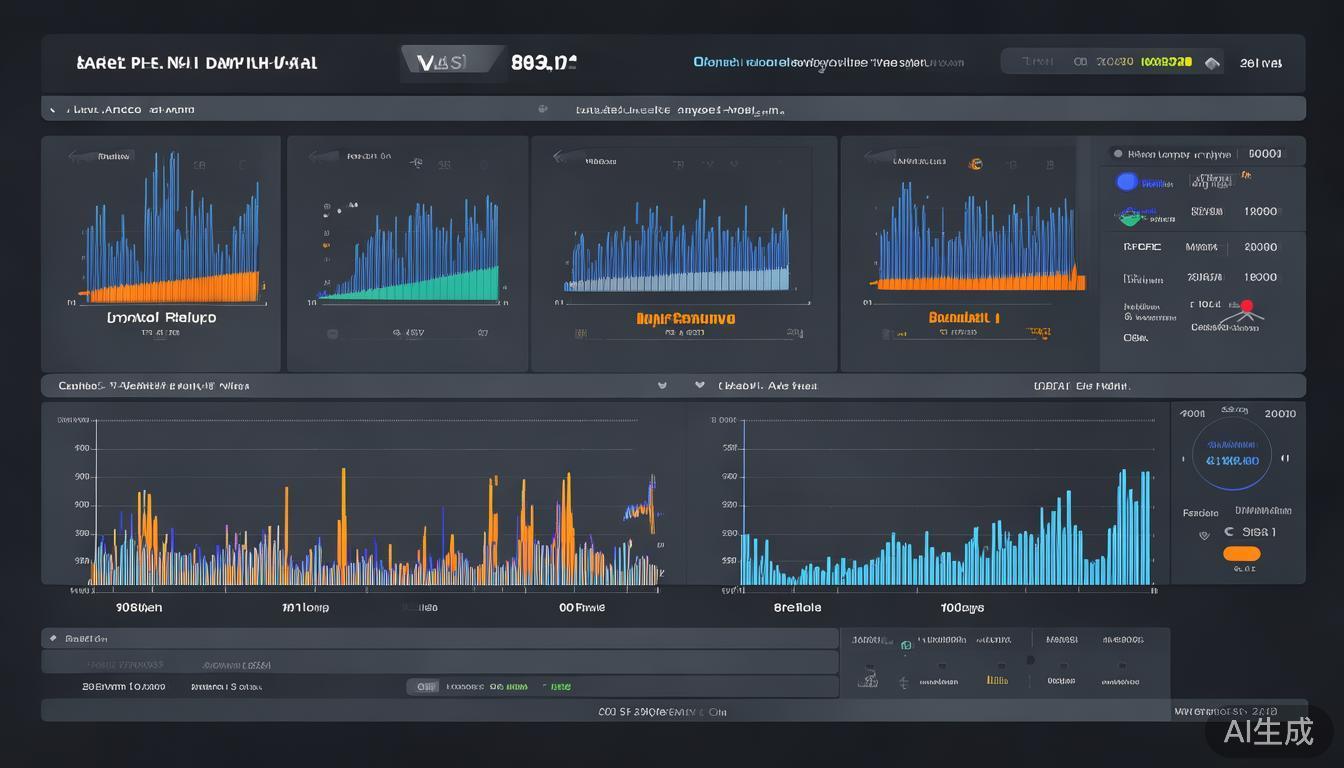Click the red dot marker in the side panel
1344x768 pixels.
click(x=1246, y=306)
